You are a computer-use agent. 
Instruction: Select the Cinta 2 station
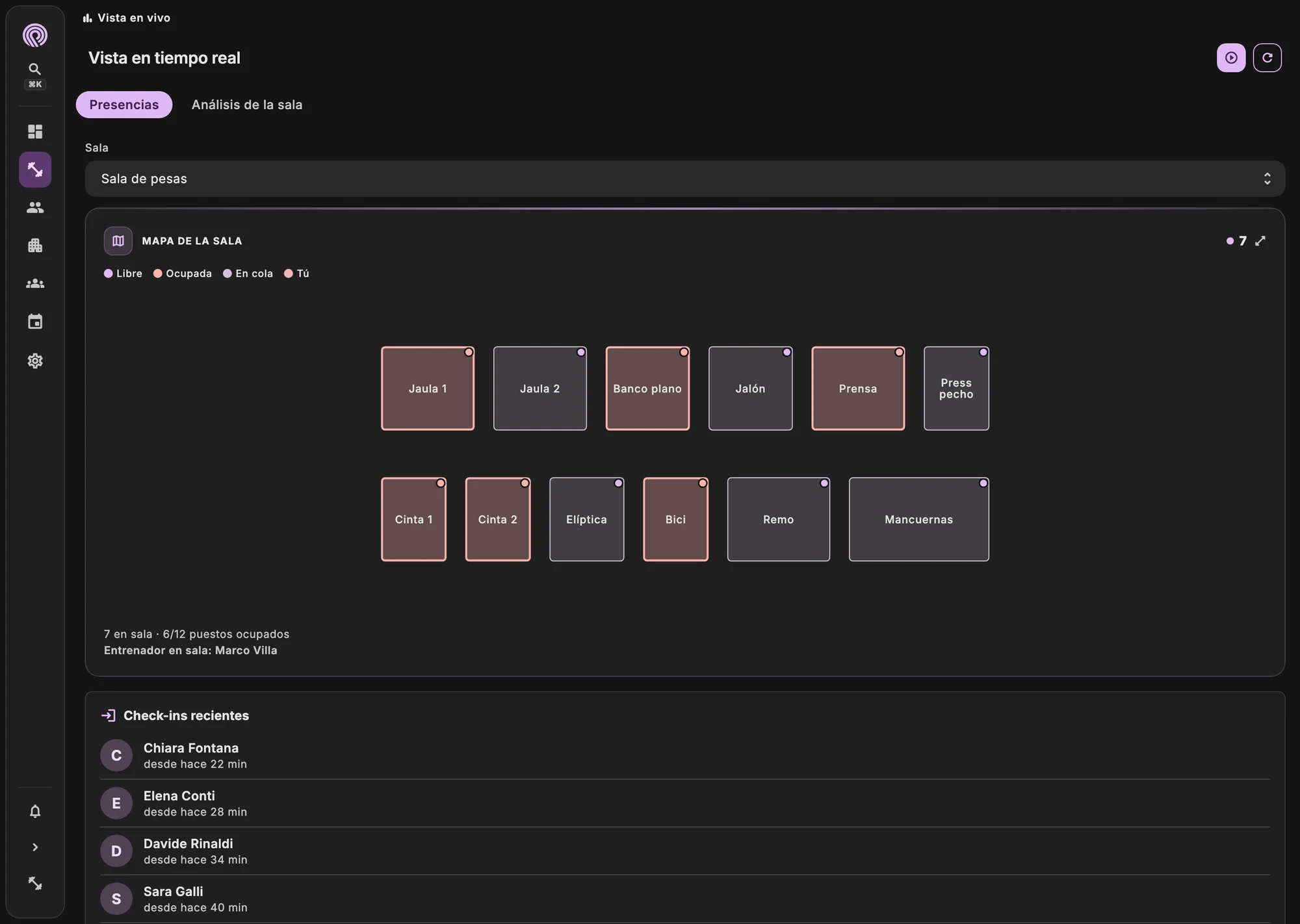click(498, 519)
